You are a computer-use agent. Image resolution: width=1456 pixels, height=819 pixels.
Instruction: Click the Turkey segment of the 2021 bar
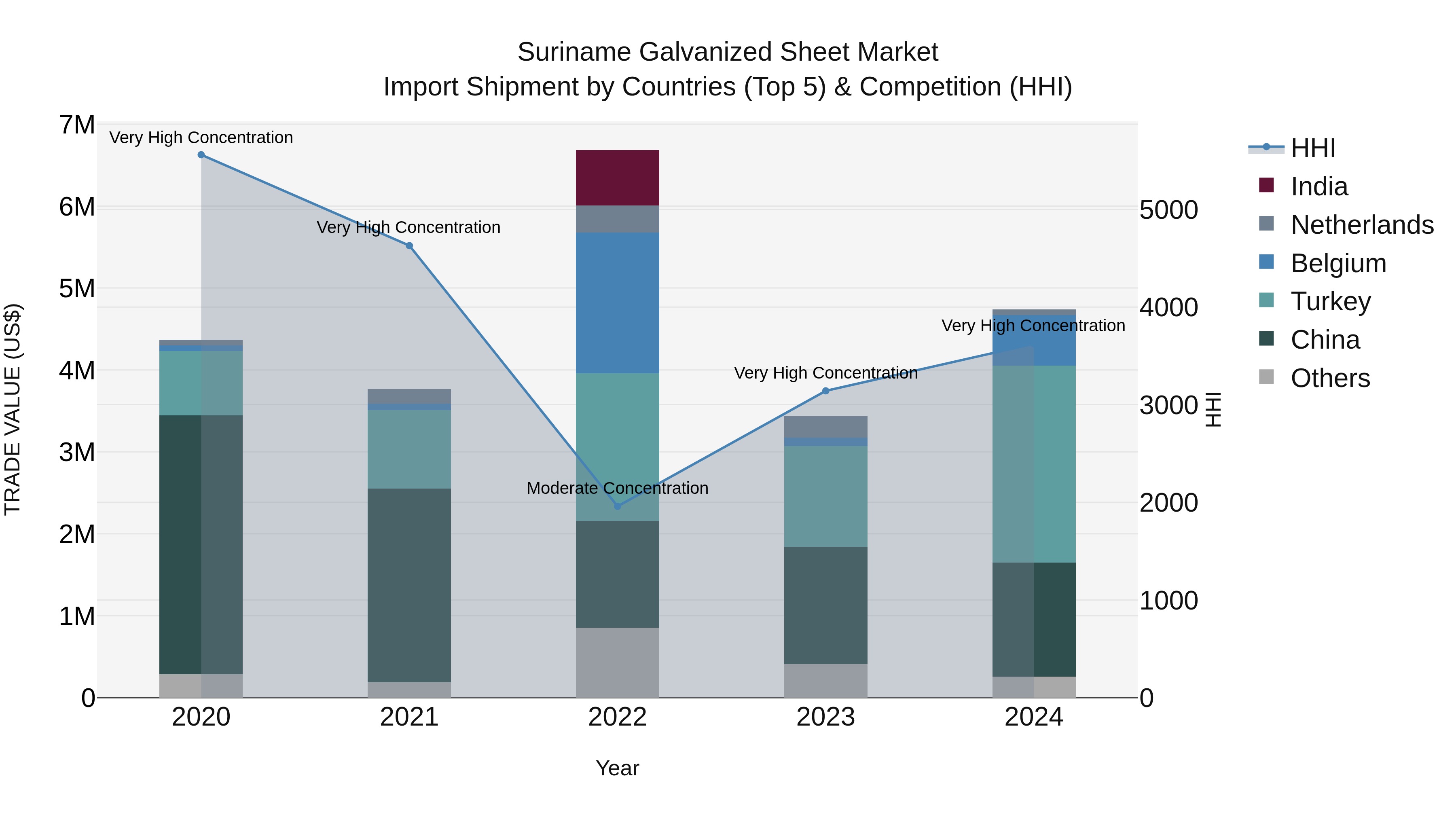click(x=409, y=449)
